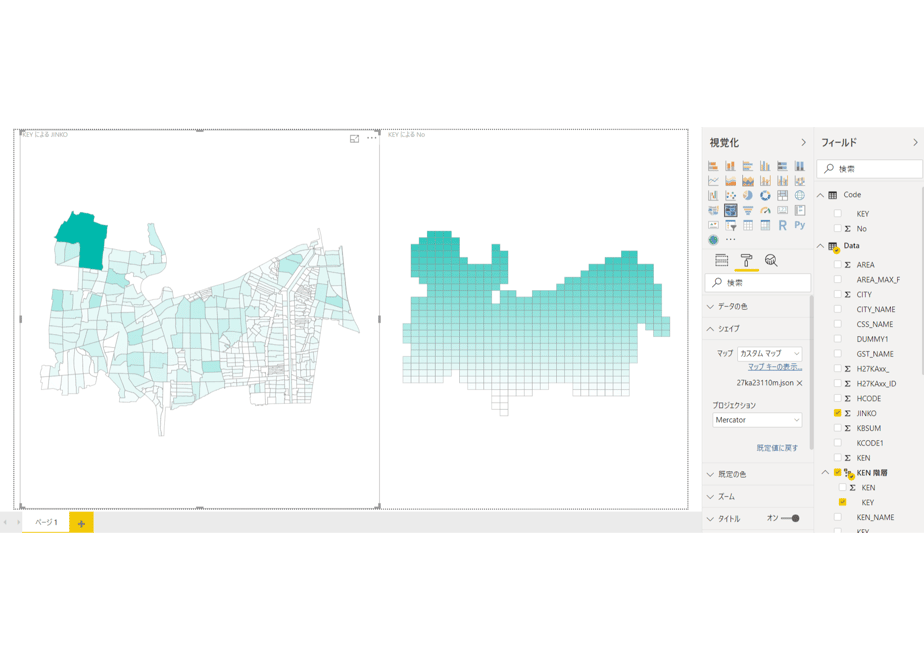The height and width of the screenshot is (660, 924).
Task: Check the AREA field checkbox
Action: point(837,265)
